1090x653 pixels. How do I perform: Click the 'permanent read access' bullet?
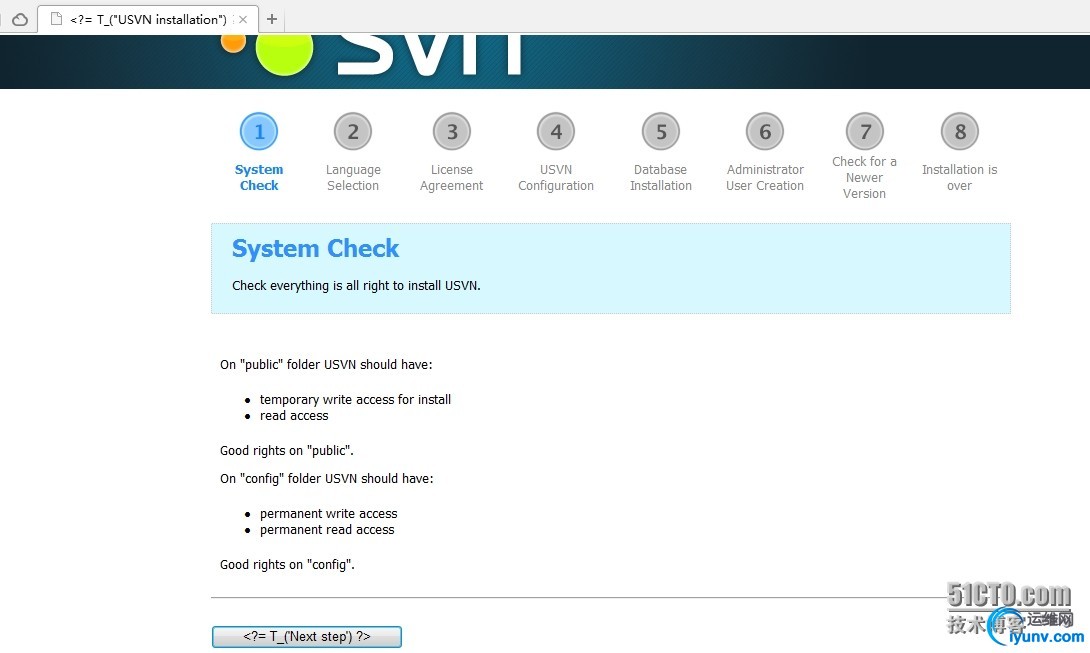[x=327, y=530]
